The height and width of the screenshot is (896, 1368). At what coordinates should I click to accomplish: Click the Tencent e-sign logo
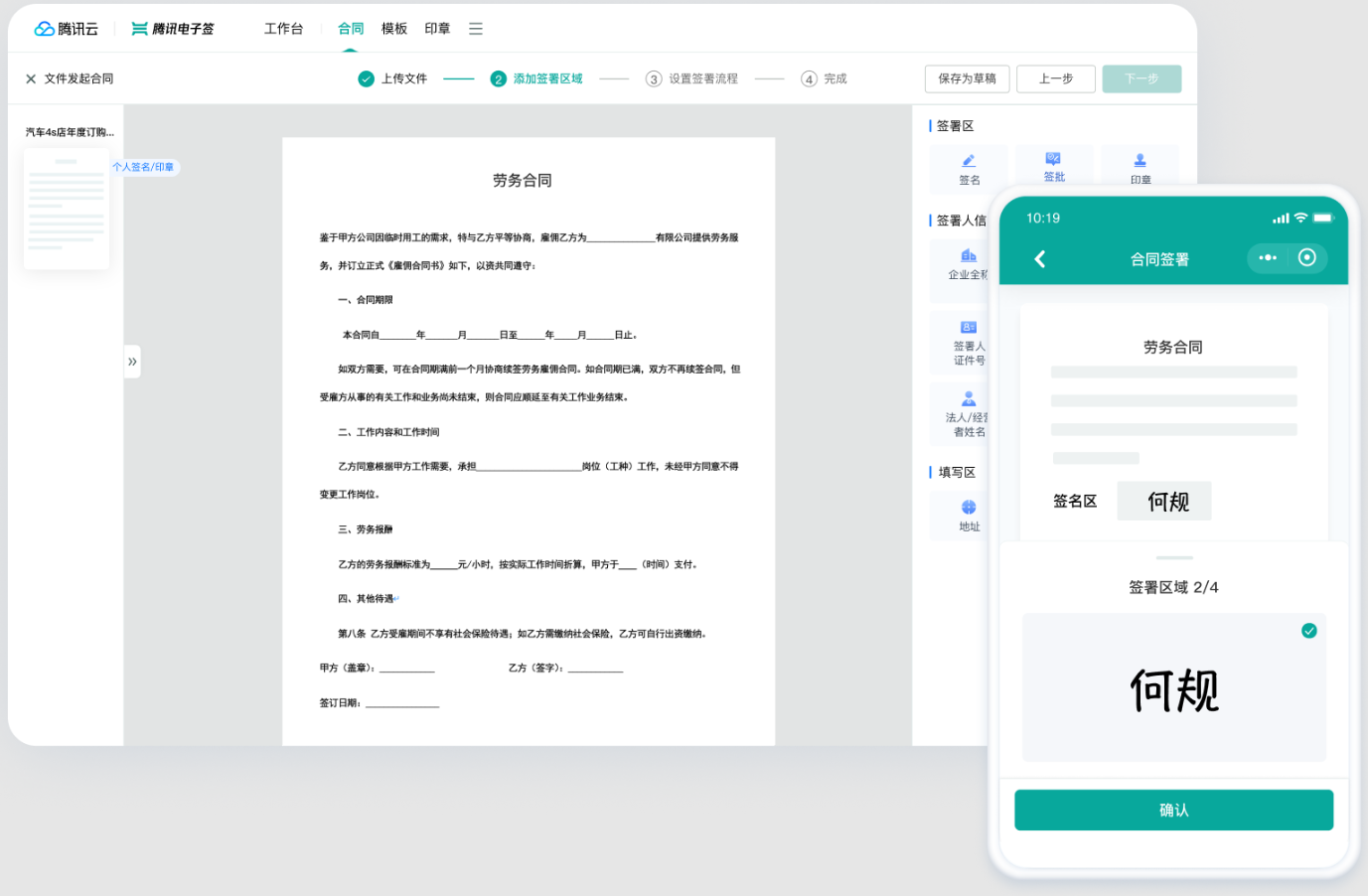(173, 29)
